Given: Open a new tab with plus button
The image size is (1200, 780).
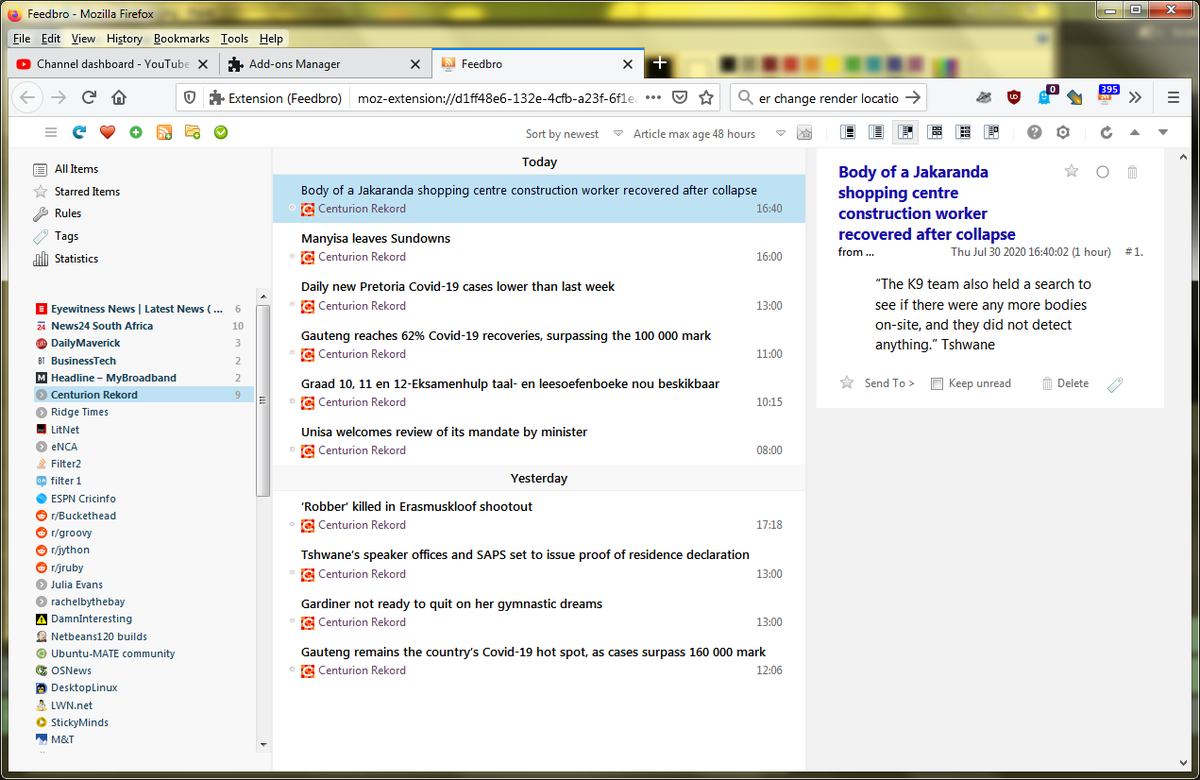Looking at the screenshot, I should [659, 63].
